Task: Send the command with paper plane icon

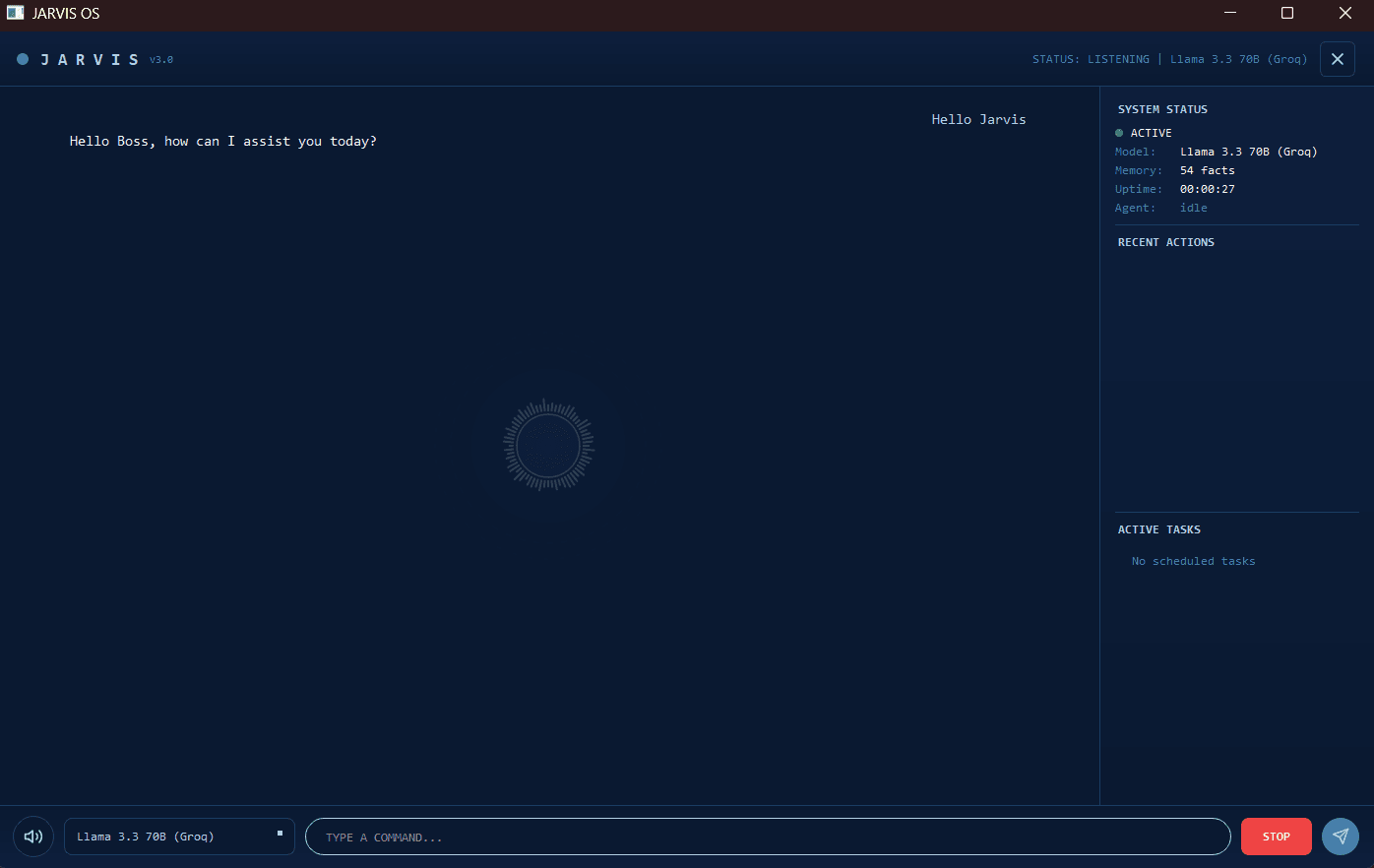Action: tap(1341, 837)
